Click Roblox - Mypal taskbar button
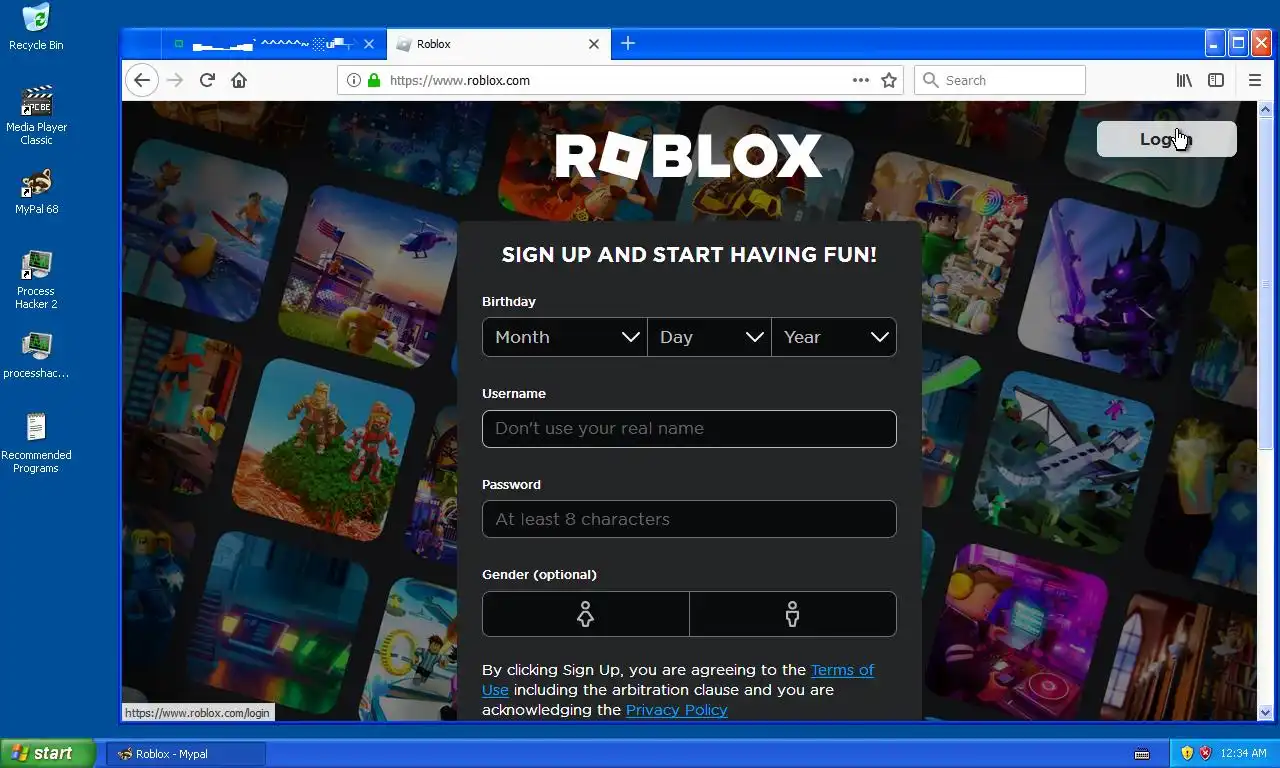1280x768 pixels. tap(186, 753)
